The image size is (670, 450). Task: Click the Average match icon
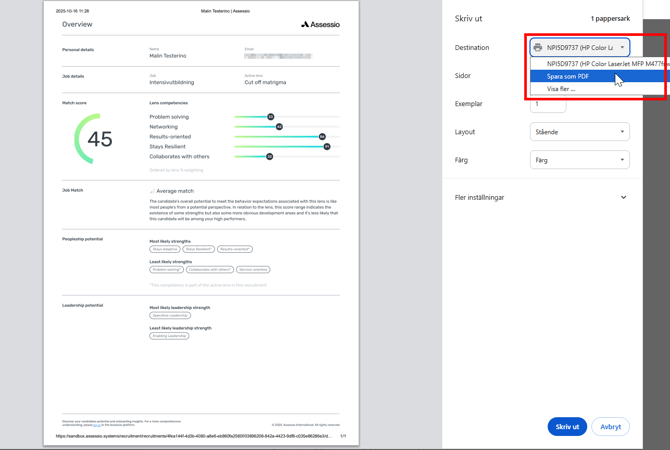coord(152,191)
